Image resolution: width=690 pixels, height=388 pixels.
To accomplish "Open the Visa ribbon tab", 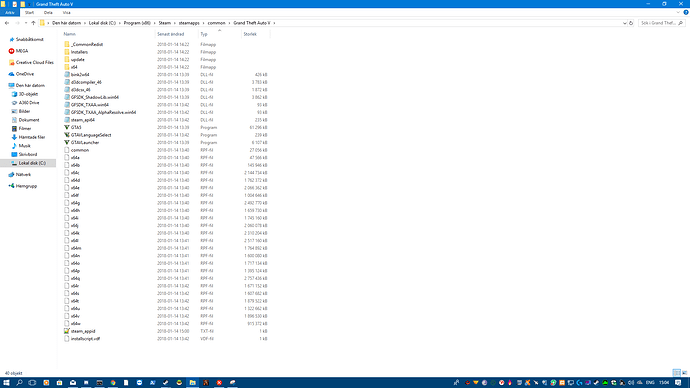I will [66, 12].
